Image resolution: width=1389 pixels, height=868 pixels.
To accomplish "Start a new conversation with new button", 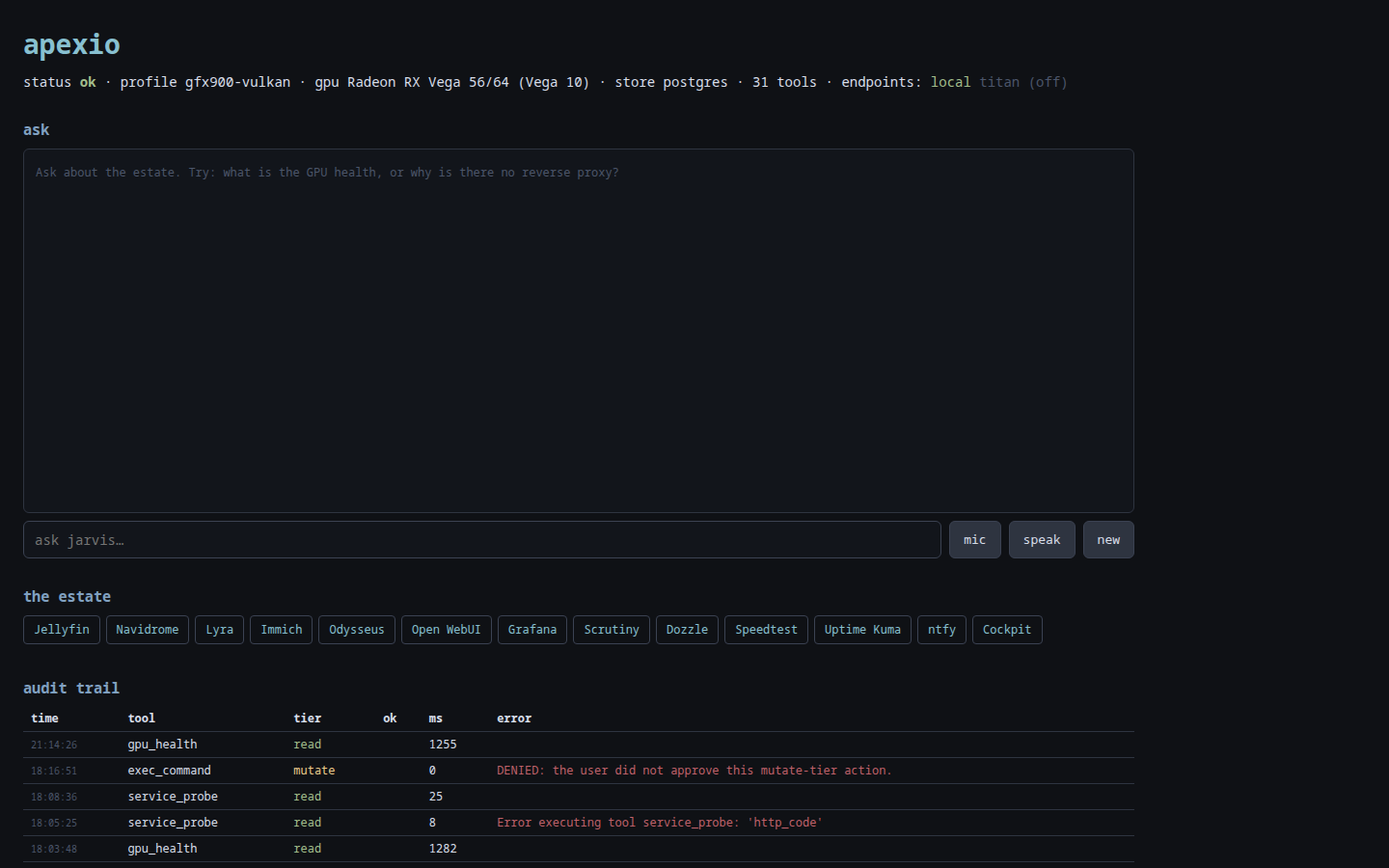I will tap(1108, 540).
